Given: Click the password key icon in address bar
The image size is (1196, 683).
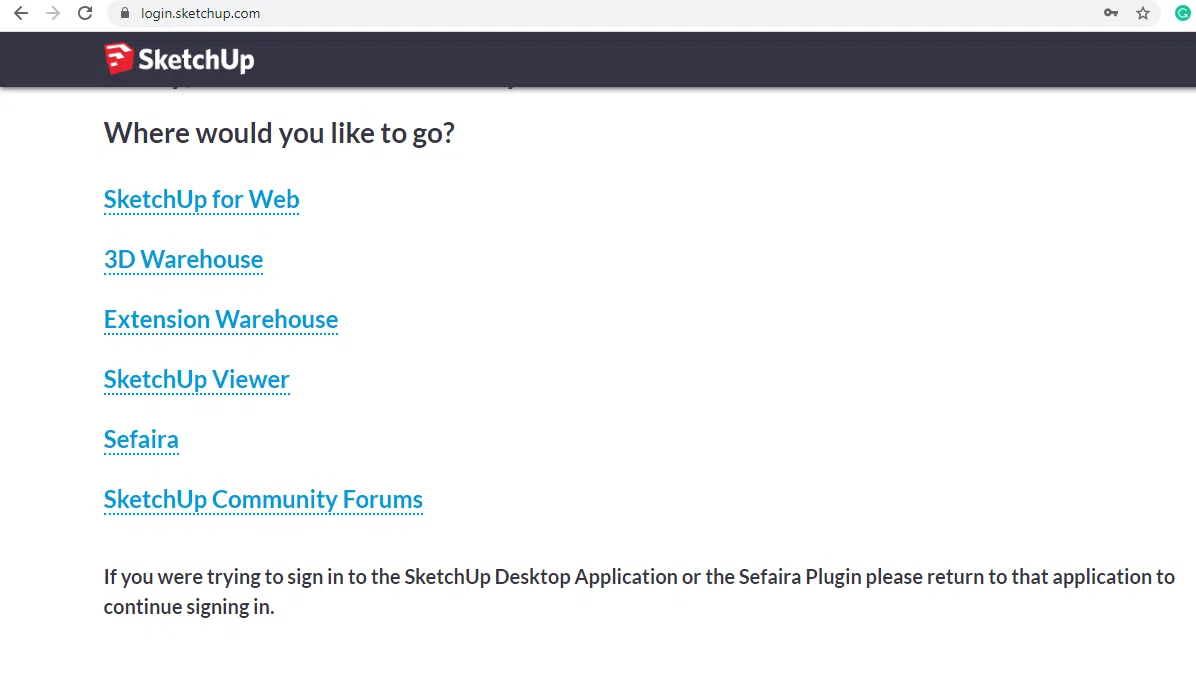Looking at the screenshot, I should click(1111, 13).
